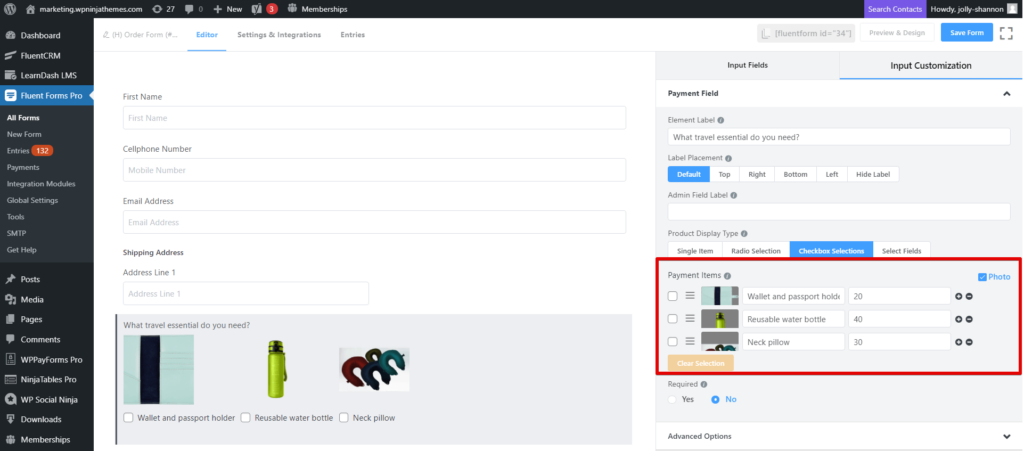
Task: Click the Clear Selection button
Action: pos(701,363)
